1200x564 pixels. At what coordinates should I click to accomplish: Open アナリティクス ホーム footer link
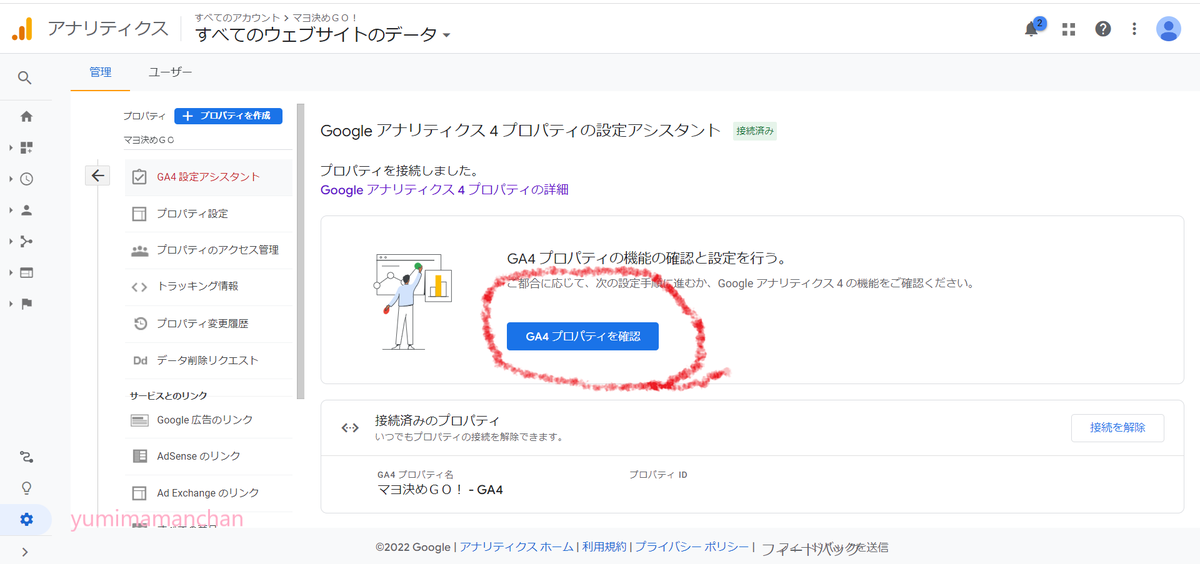517,547
